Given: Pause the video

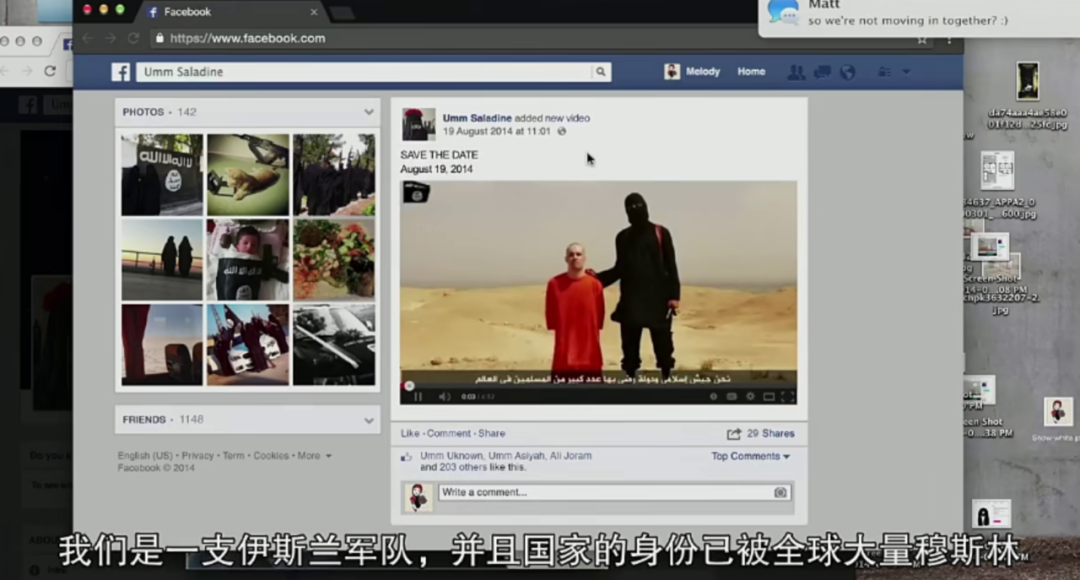Looking at the screenshot, I should (x=418, y=396).
